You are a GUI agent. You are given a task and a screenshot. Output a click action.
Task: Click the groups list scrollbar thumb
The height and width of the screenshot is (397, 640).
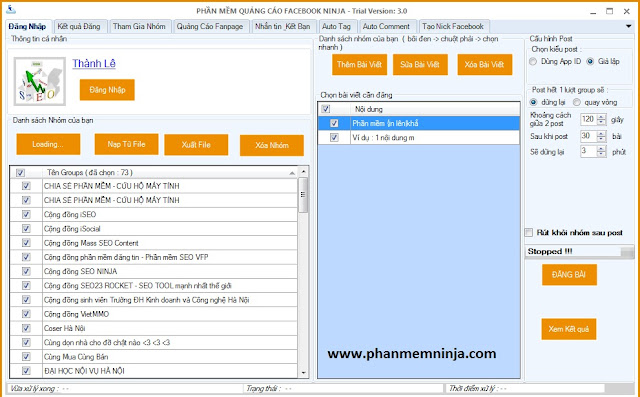click(303, 195)
